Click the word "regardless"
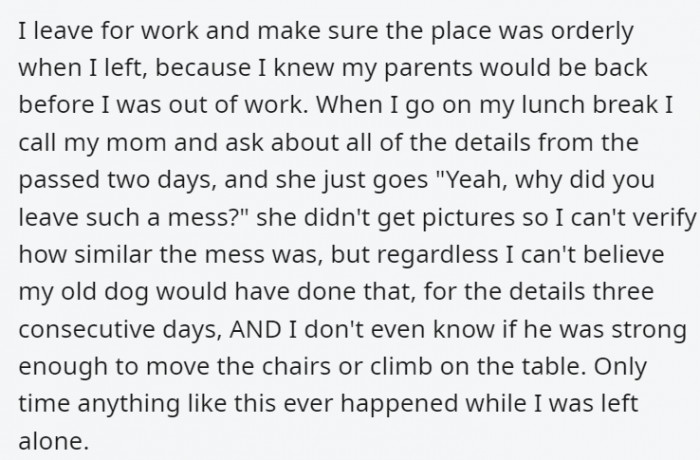The height and width of the screenshot is (460, 700). click(x=438, y=256)
